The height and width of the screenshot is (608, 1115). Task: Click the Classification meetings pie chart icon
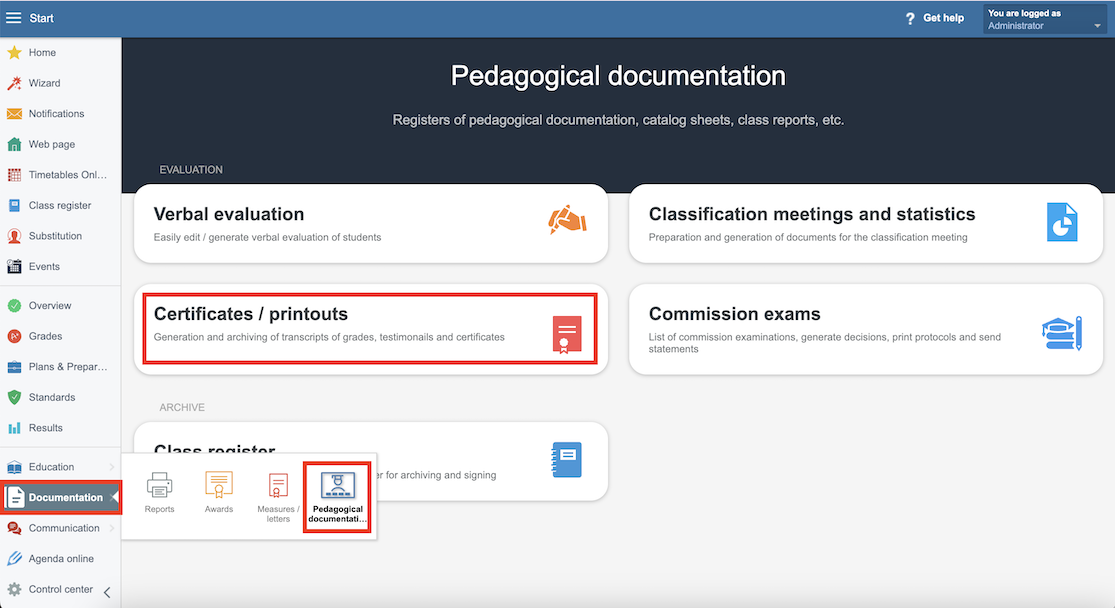pos(1061,222)
